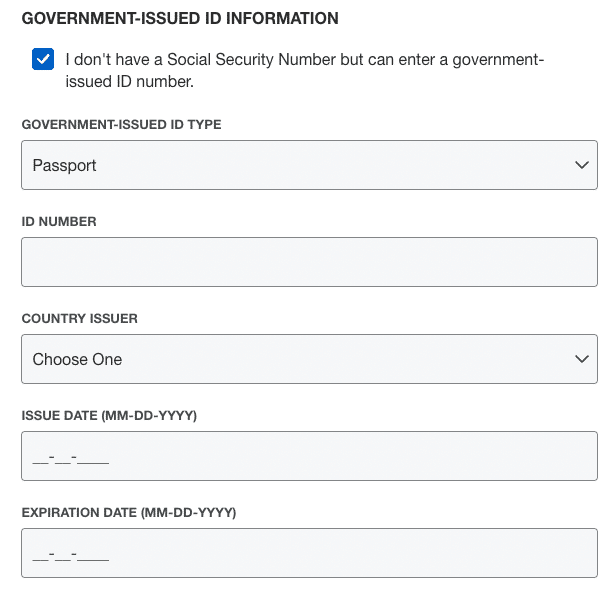The height and width of the screenshot is (605, 616).
Task: Click the "Choose One" placeholder text
Action: (x=77, y=359)
